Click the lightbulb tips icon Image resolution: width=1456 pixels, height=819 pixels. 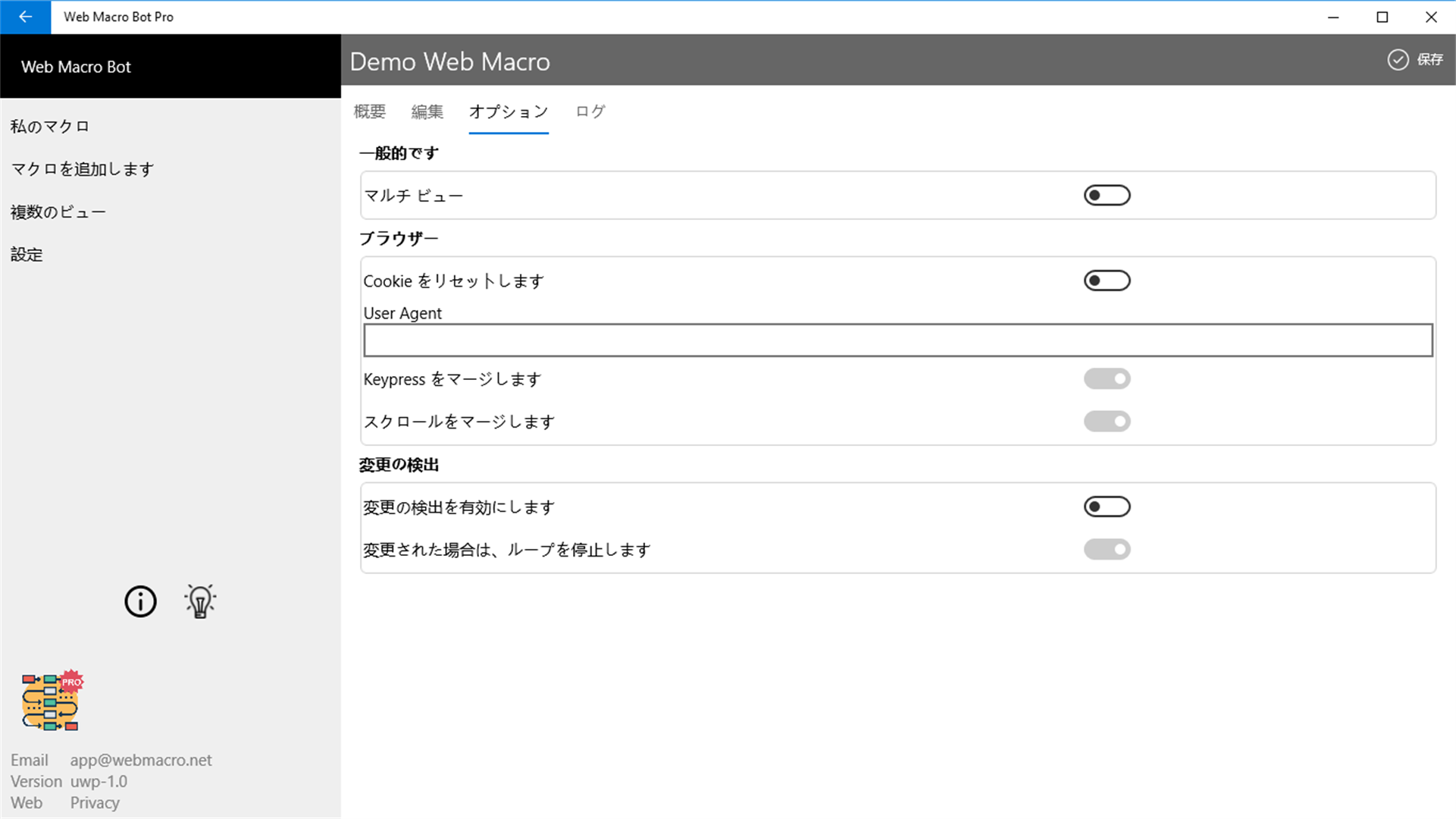[x=200, y=601]
